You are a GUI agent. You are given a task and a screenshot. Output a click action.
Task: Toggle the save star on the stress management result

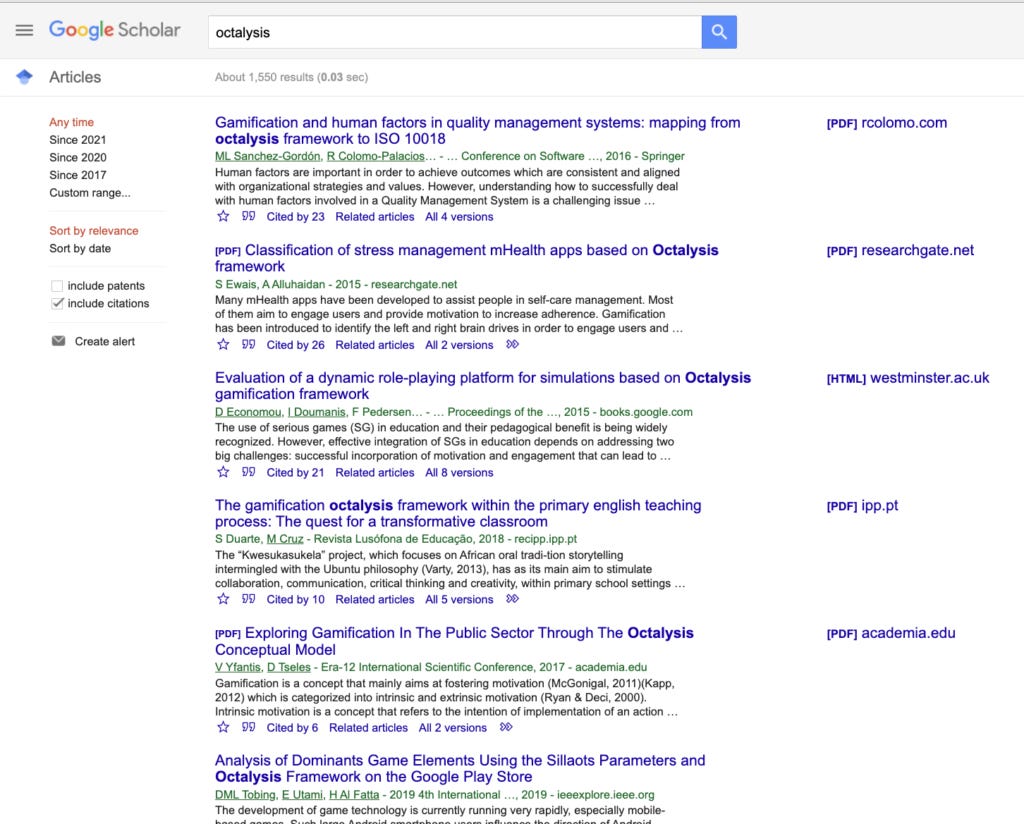[x=223, y=344]
